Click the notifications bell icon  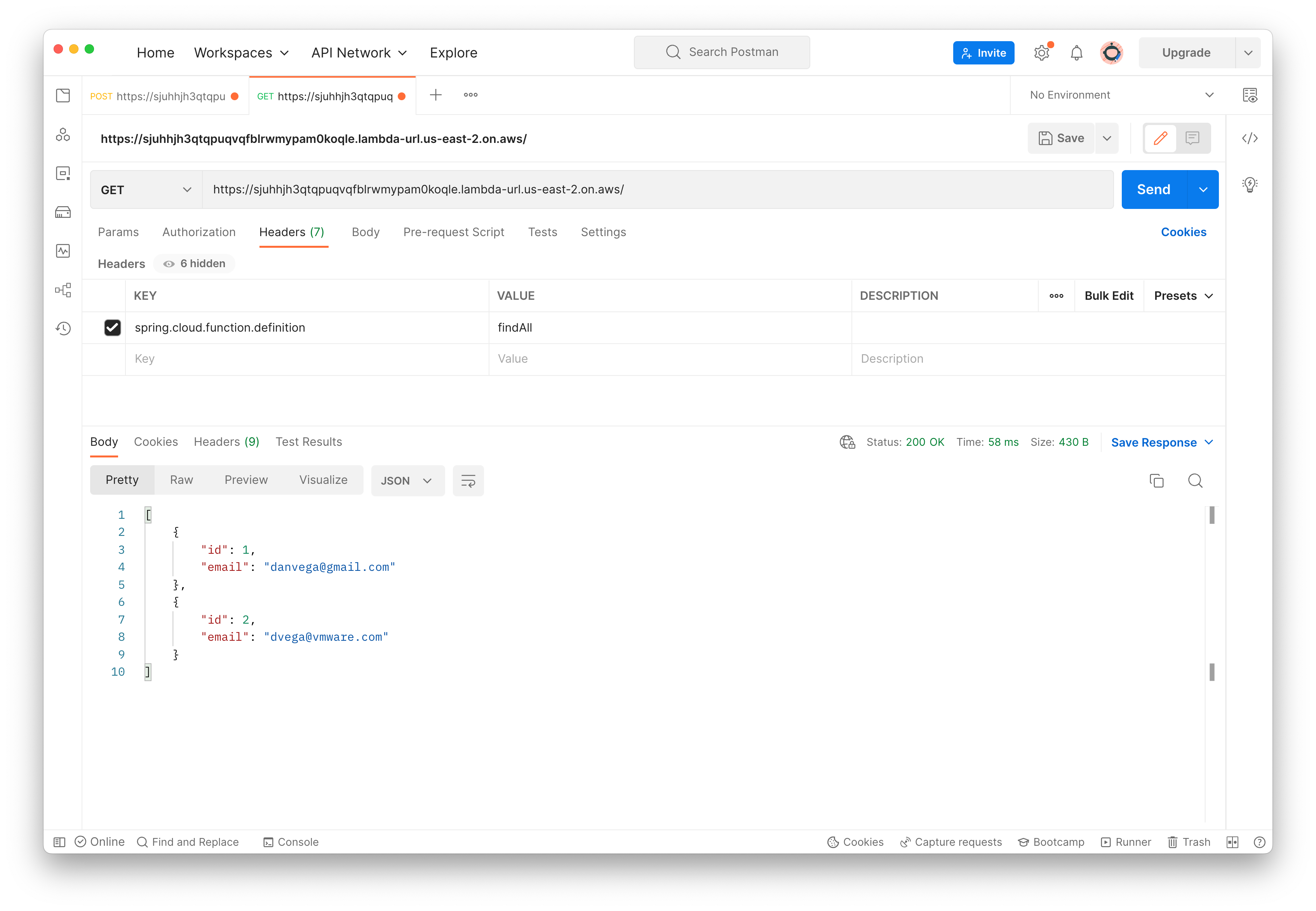(x=1076, y=53)
